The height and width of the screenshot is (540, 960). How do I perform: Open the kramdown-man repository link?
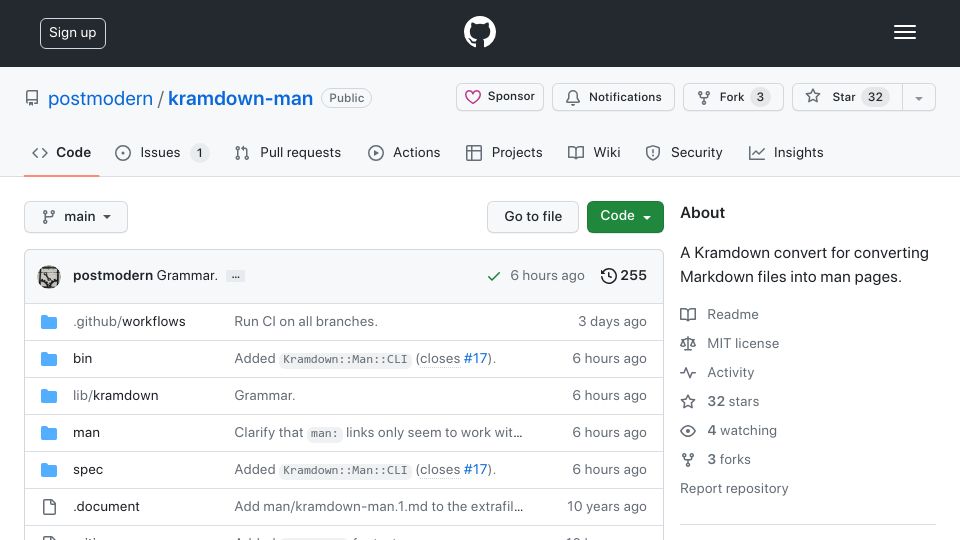tap(240, 98)
